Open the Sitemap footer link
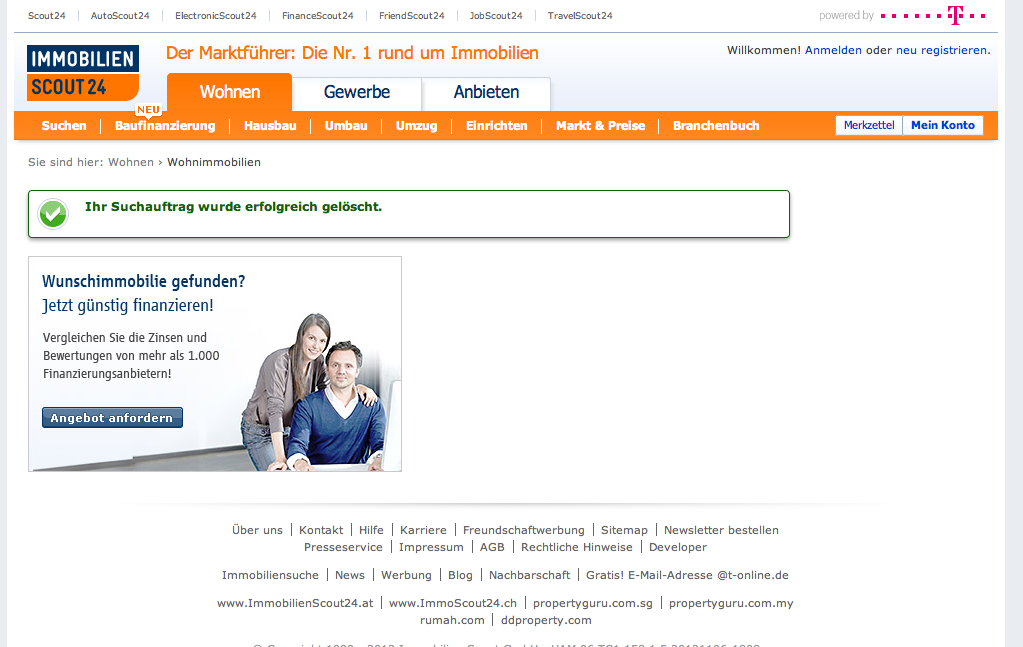The image size is (1023, 647). tap(624, 530)
